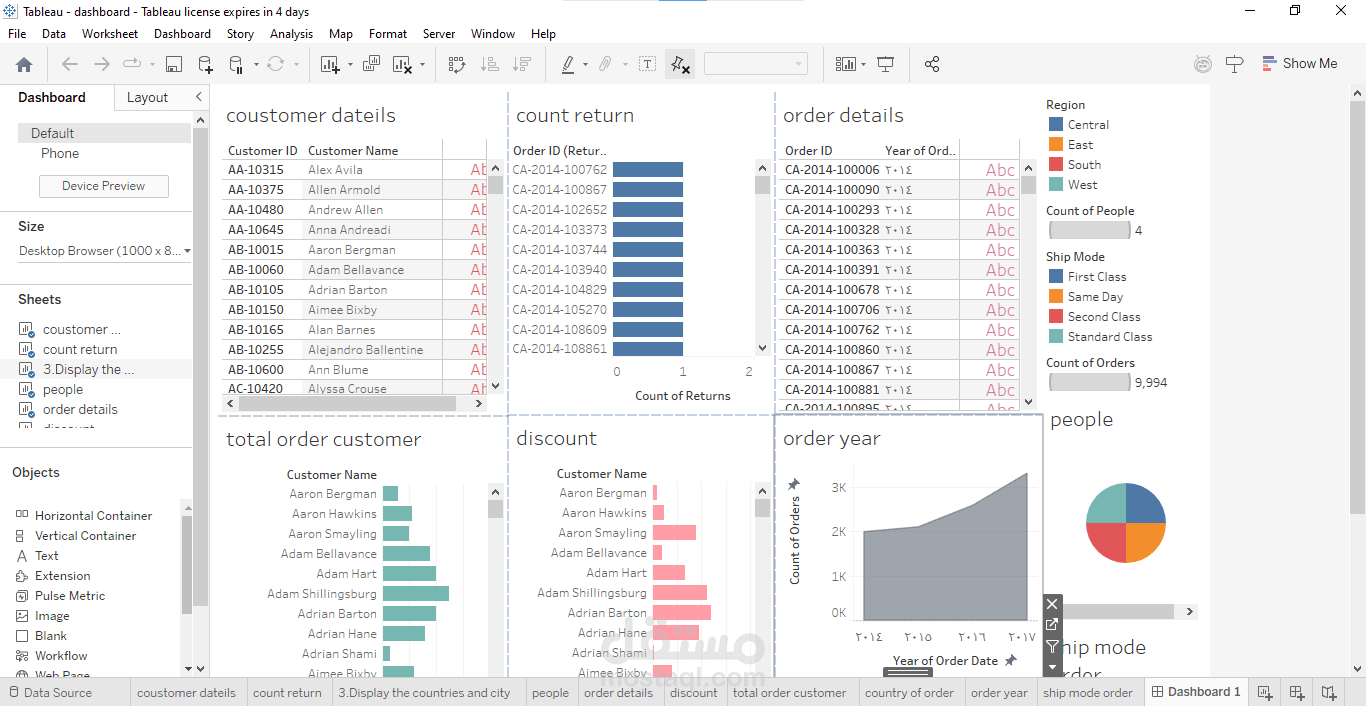The width and height of the screenshot is (1366, 706).
Task: Use order year sheet as filter
Action: click(x=1052, y=646)
